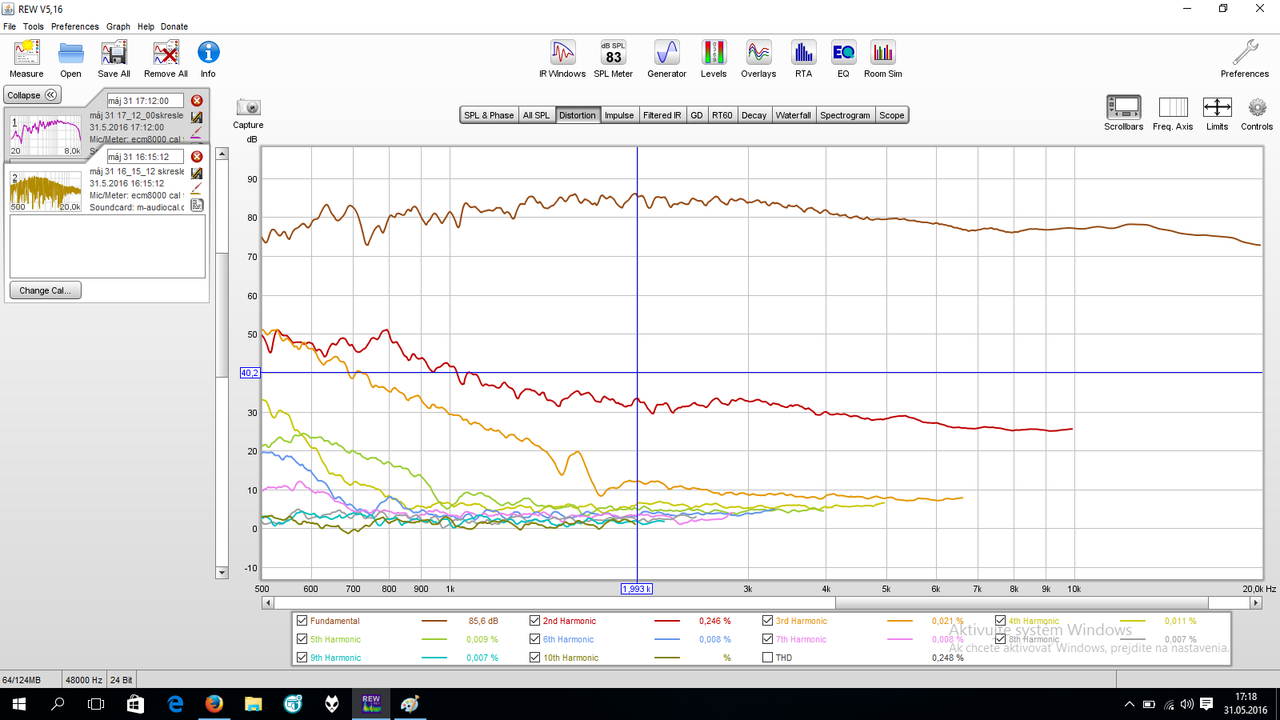This screenshot has width=1280, height=720.
Task: Edit the máj 31 17:12:00 name field
Action: click(145, 101)
